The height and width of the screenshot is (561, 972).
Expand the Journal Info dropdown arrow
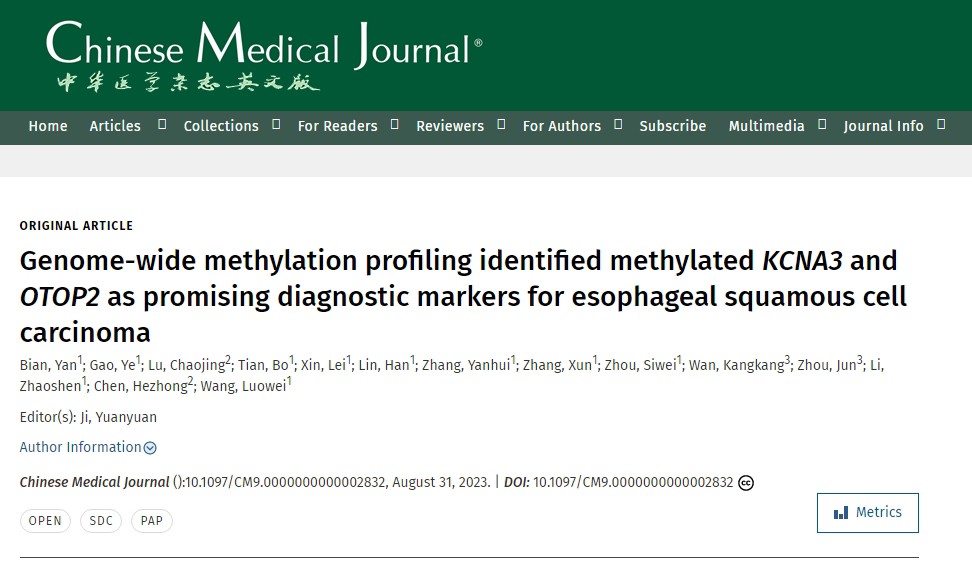(941, 125)
